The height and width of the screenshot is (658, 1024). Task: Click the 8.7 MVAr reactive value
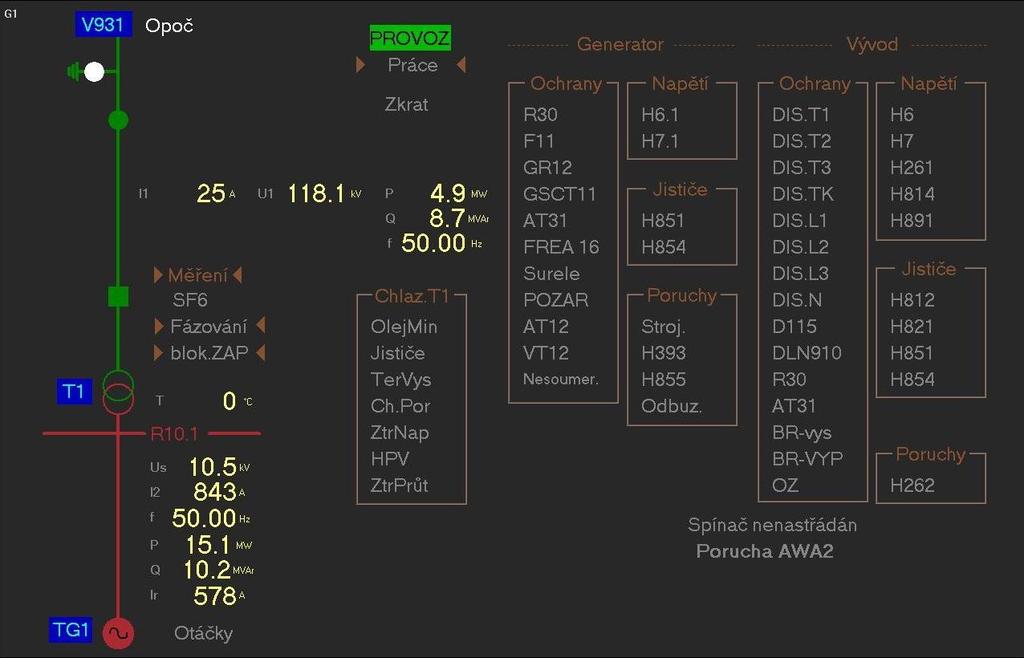[448, 218]
